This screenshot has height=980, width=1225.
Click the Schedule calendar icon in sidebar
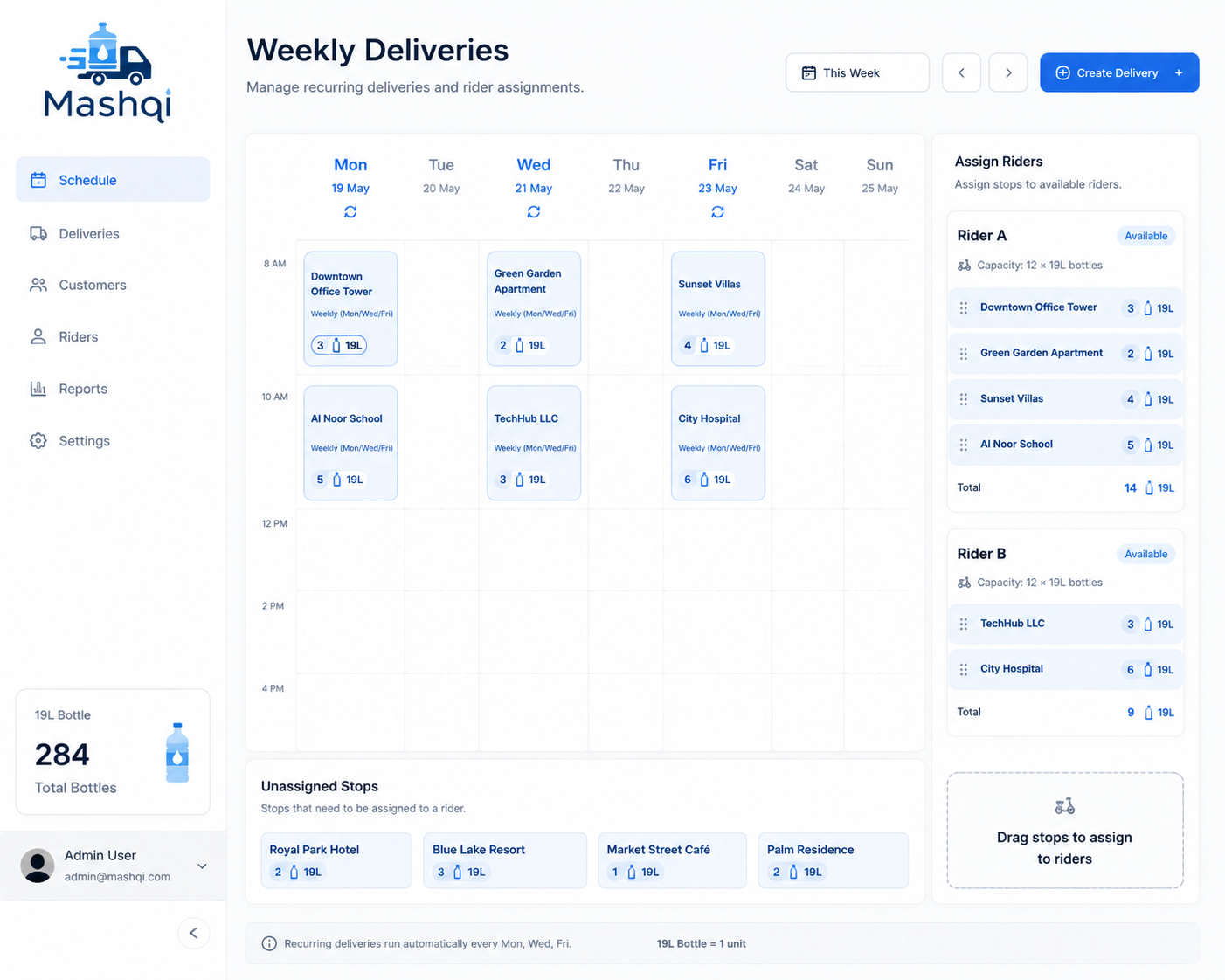(38, 180)
